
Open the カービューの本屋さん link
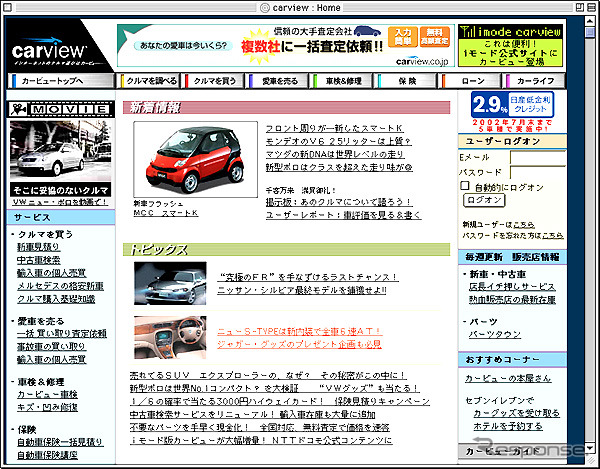508,378
